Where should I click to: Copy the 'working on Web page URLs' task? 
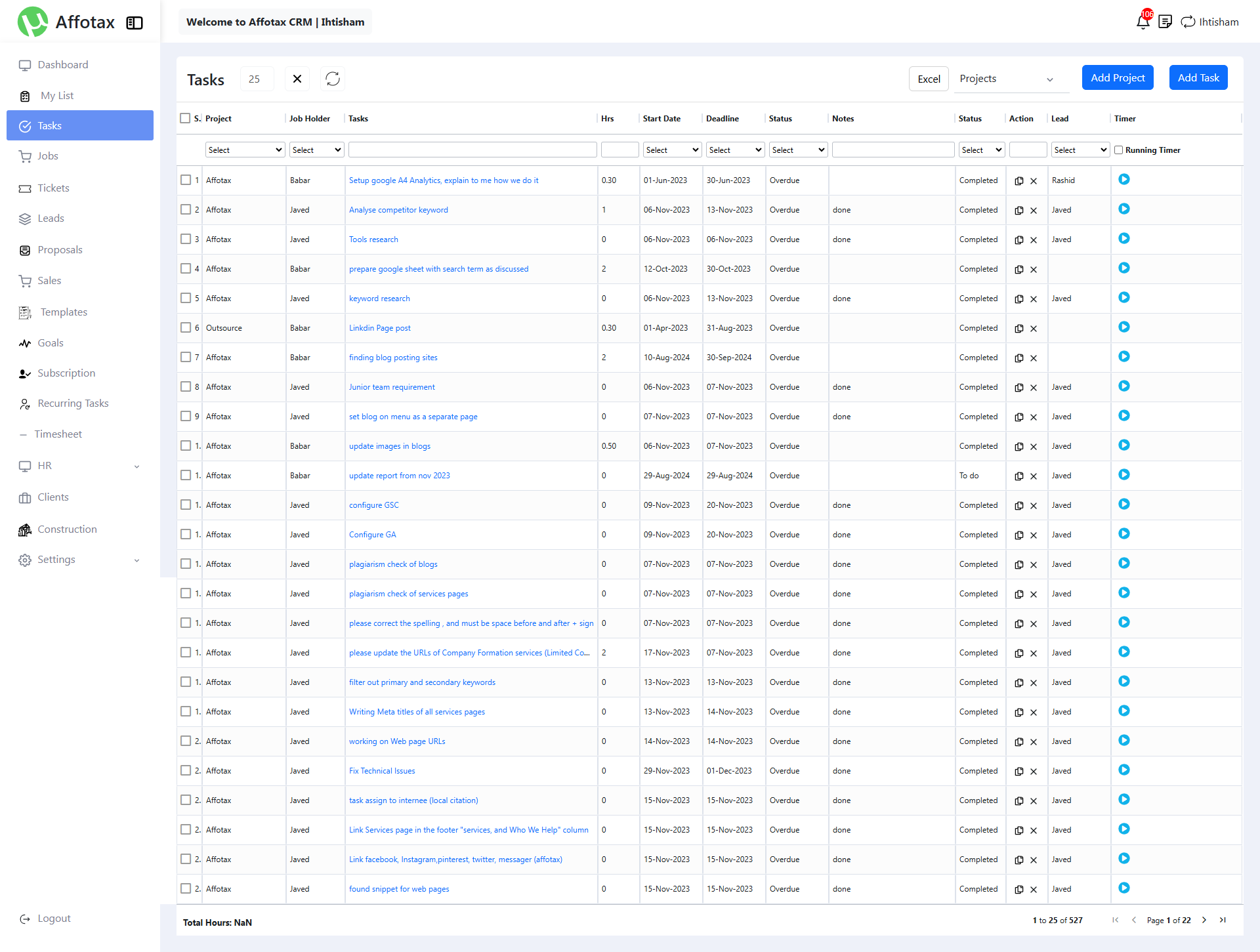1019,742
